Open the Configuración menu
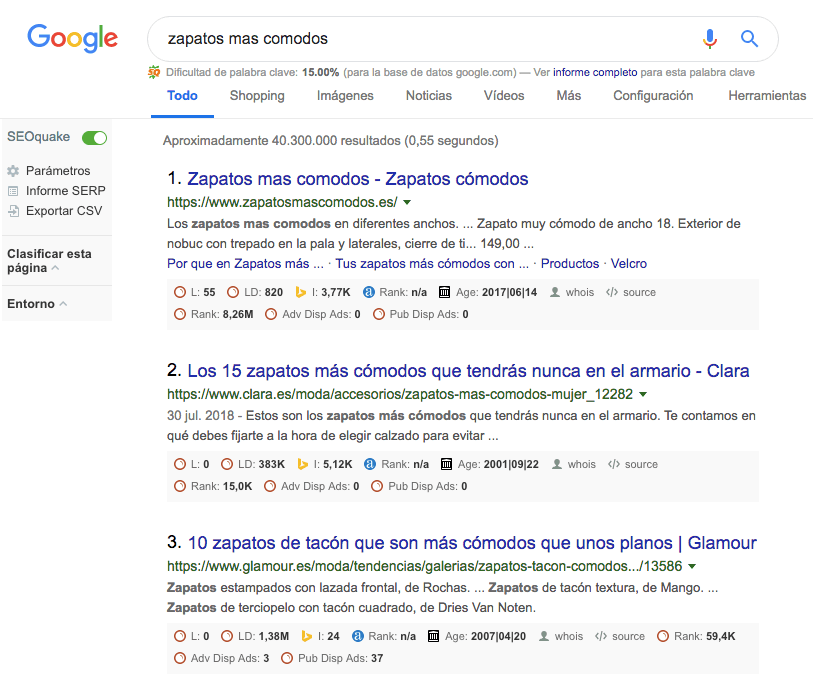This screenshot has height=696, width=813. tap(653, 95)
